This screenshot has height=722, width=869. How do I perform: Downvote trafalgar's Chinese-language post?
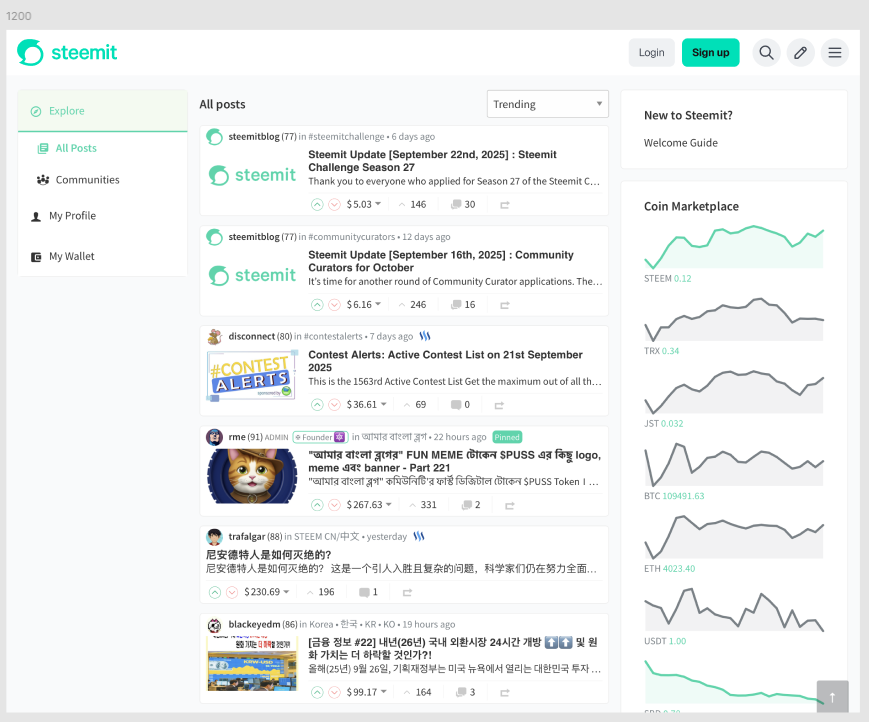232,592
